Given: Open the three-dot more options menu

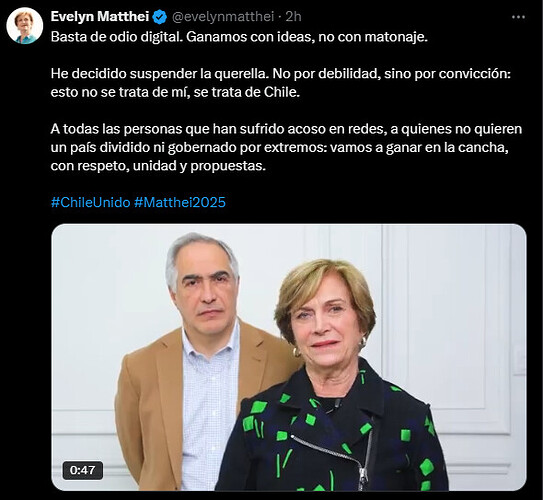Looking at the screenshot, I should pyautogui.click(x=518, y=17).
